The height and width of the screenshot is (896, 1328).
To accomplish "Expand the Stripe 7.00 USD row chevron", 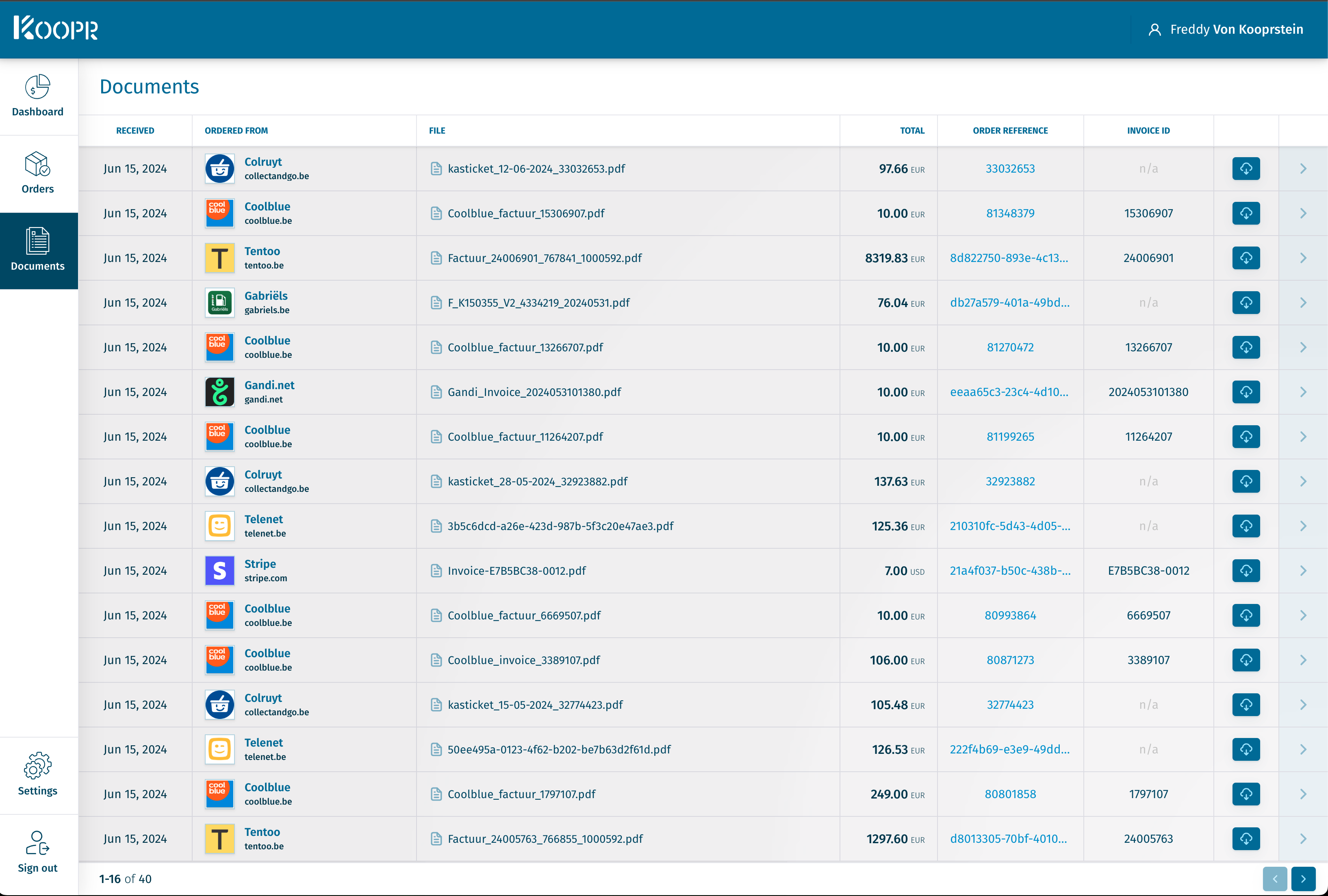I will click(1303, 571).
